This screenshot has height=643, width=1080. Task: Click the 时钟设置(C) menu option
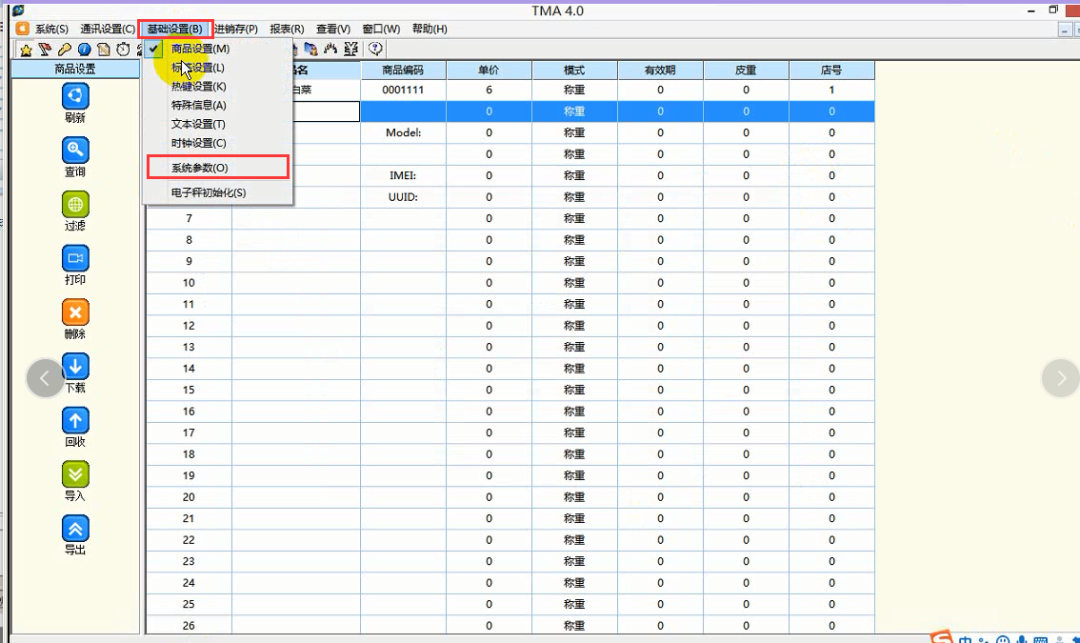[198, 143]
